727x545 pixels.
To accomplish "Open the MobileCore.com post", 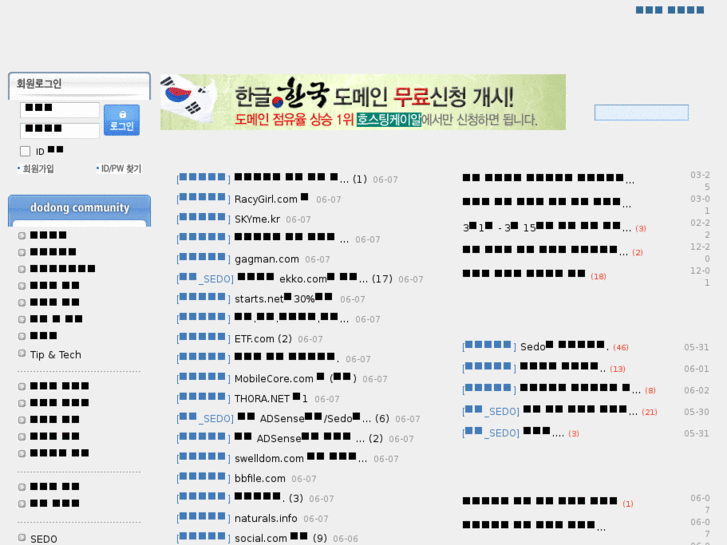I will [295, 378].
